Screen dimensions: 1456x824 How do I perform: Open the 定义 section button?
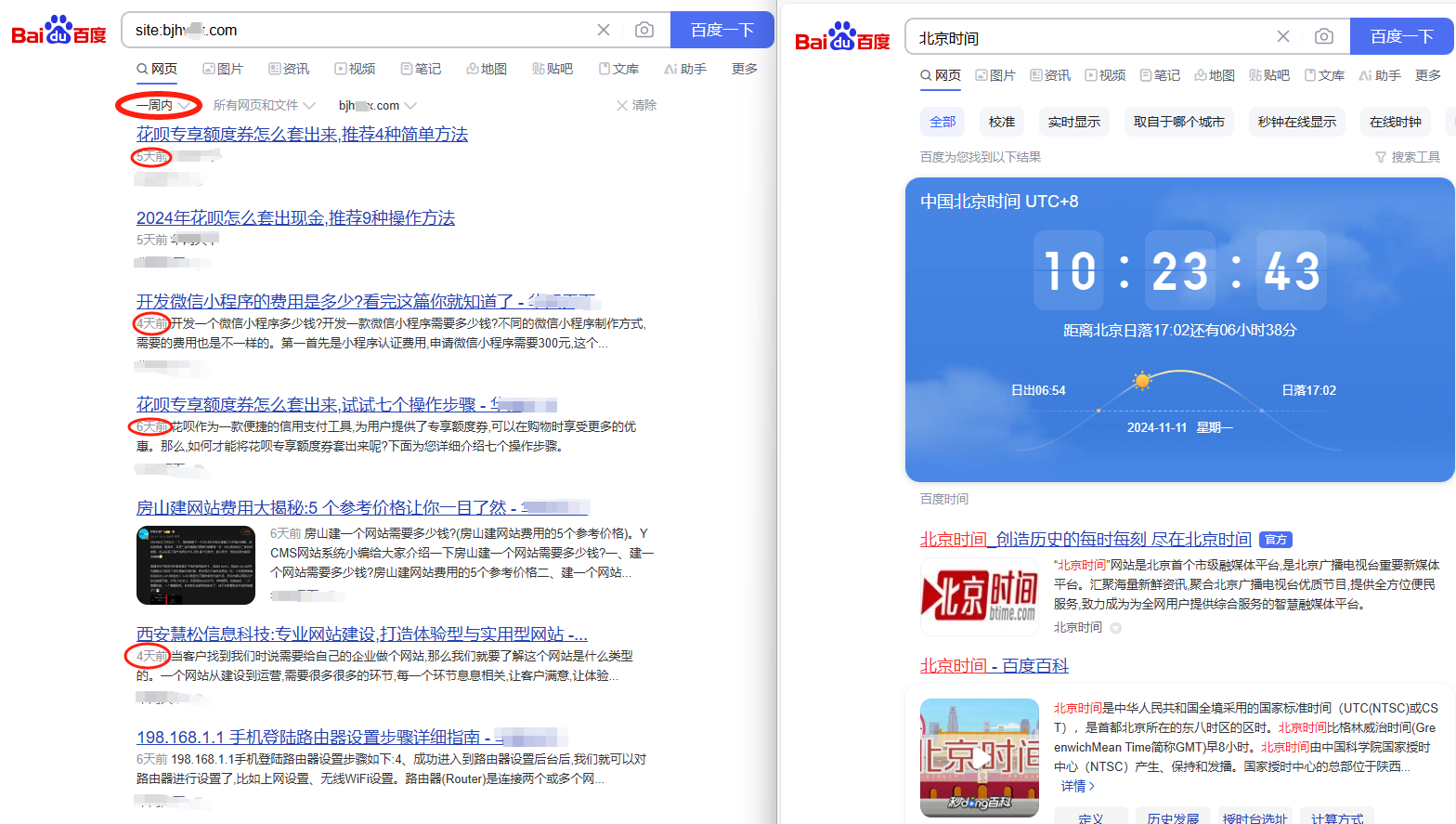pos(1091,817)
